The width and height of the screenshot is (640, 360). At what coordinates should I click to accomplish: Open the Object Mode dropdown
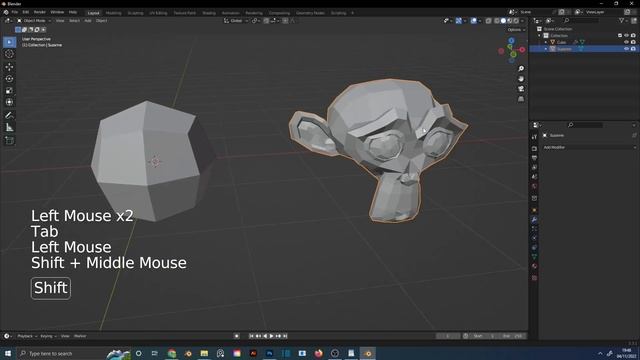point(34,21)
